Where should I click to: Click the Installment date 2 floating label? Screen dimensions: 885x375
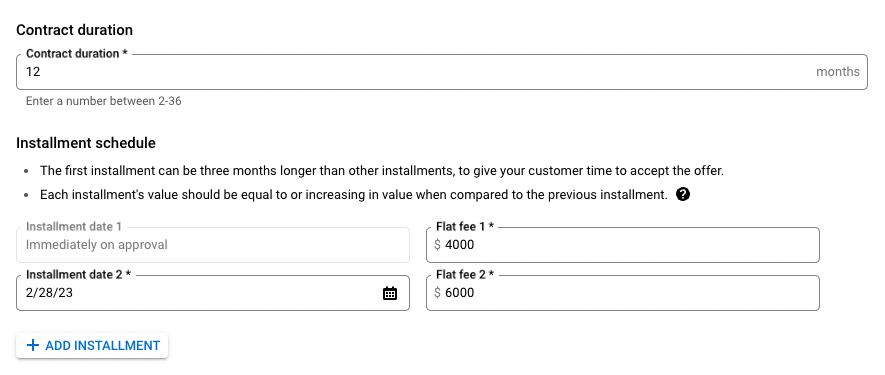click(78, 274)
